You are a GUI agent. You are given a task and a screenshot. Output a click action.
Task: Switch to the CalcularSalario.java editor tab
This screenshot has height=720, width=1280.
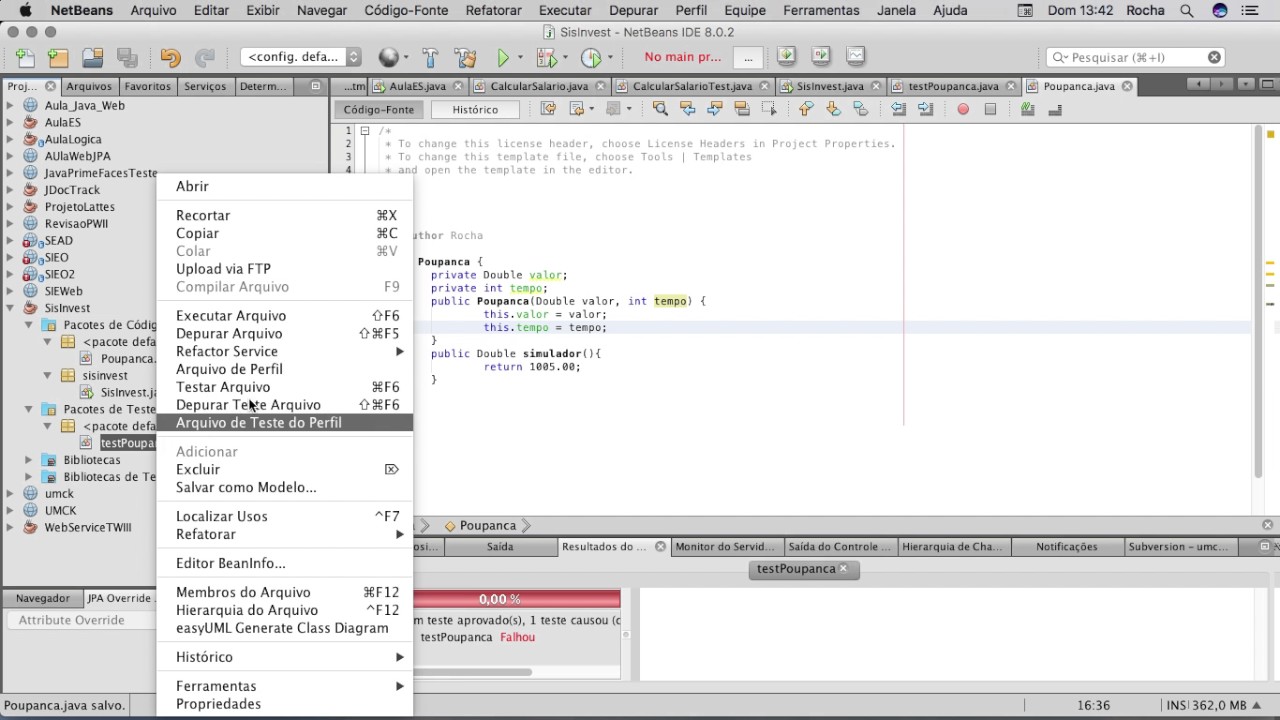(x=540, y=87)
